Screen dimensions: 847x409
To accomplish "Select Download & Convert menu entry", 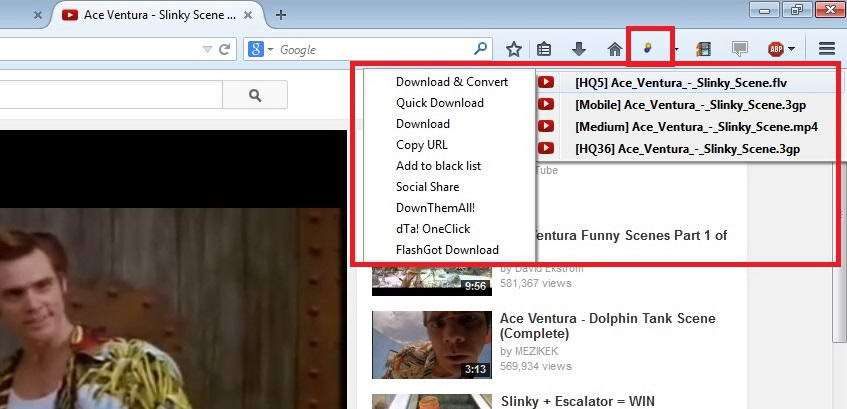I will [452, 82].
